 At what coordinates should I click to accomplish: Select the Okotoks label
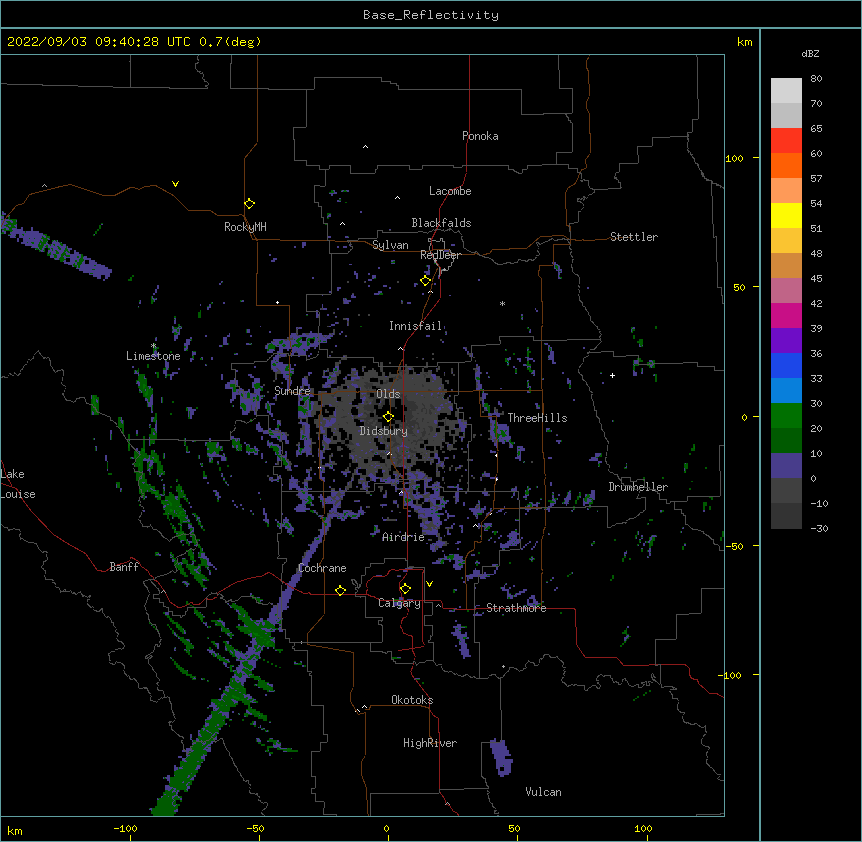(412, 700)
